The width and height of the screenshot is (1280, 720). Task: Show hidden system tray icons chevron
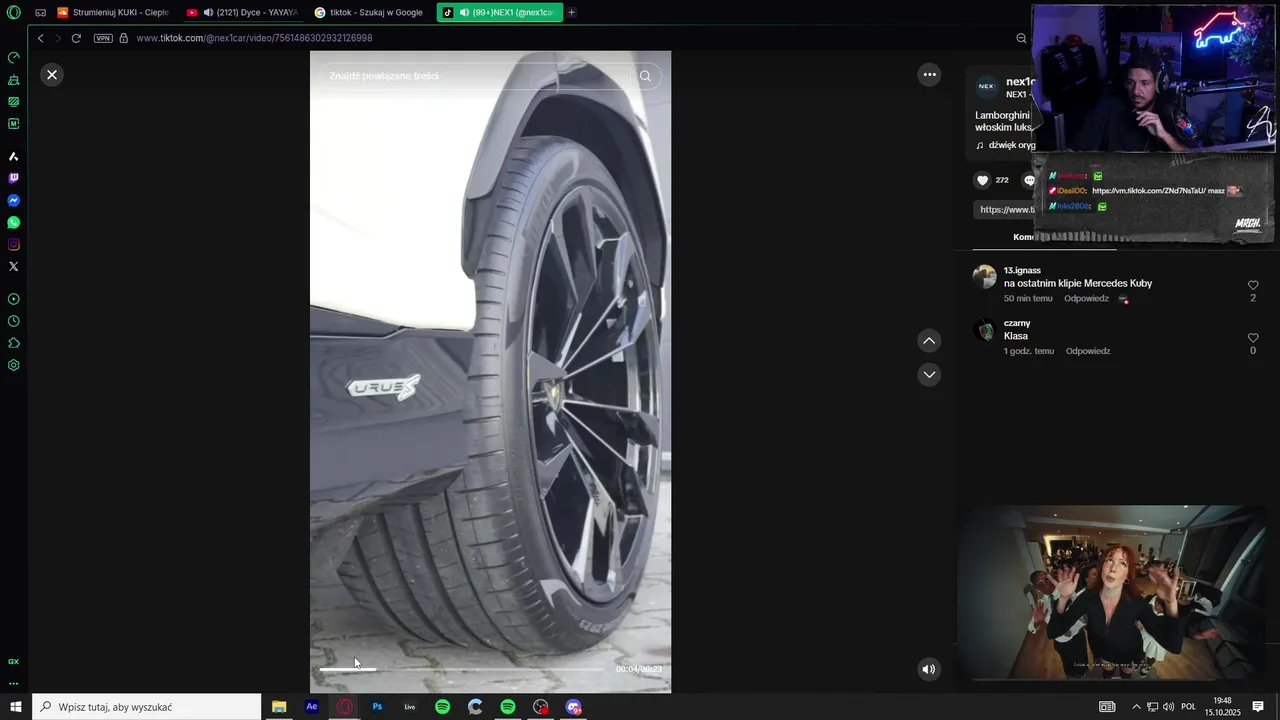[1136, 707]
